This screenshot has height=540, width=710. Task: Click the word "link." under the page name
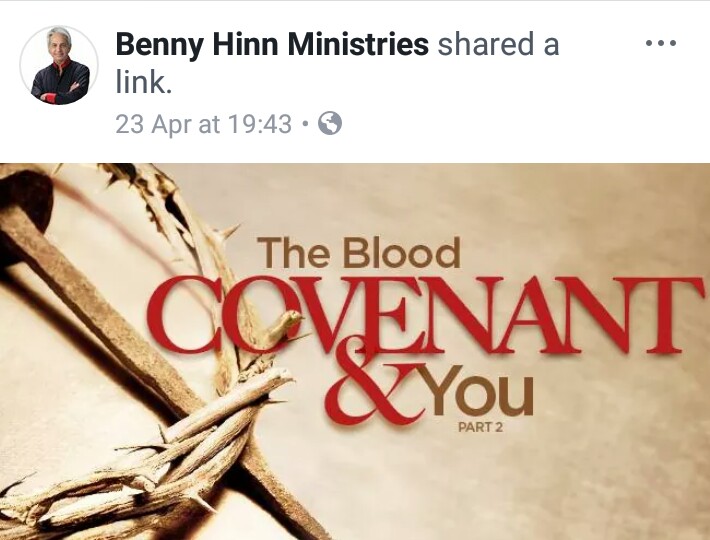coord(144,82)
